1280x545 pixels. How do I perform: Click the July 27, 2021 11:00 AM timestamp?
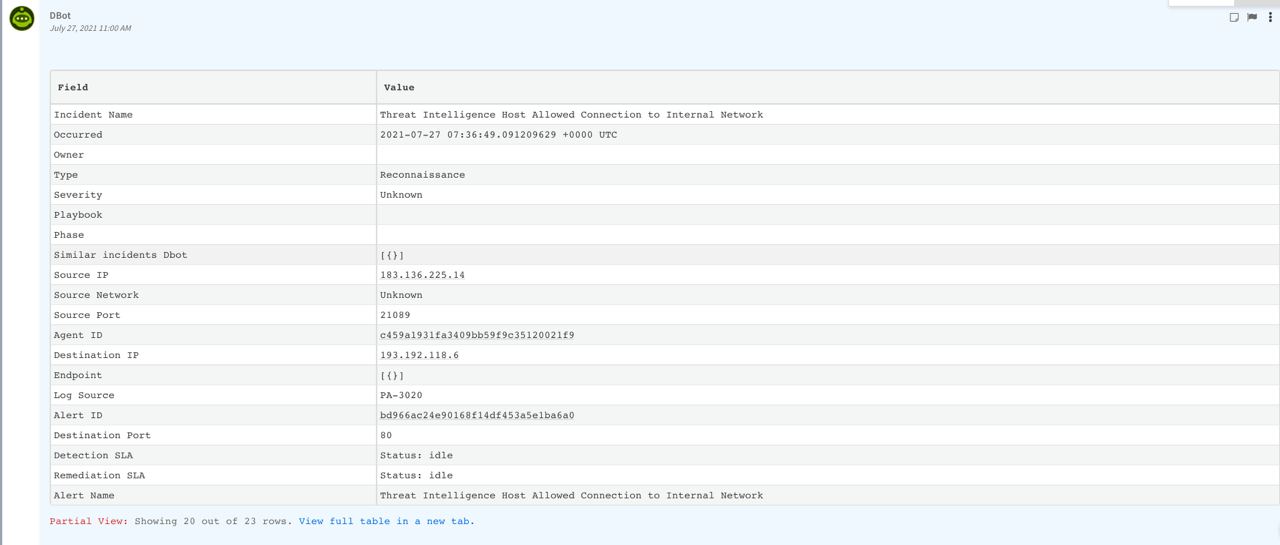click(x=90, y=28)
